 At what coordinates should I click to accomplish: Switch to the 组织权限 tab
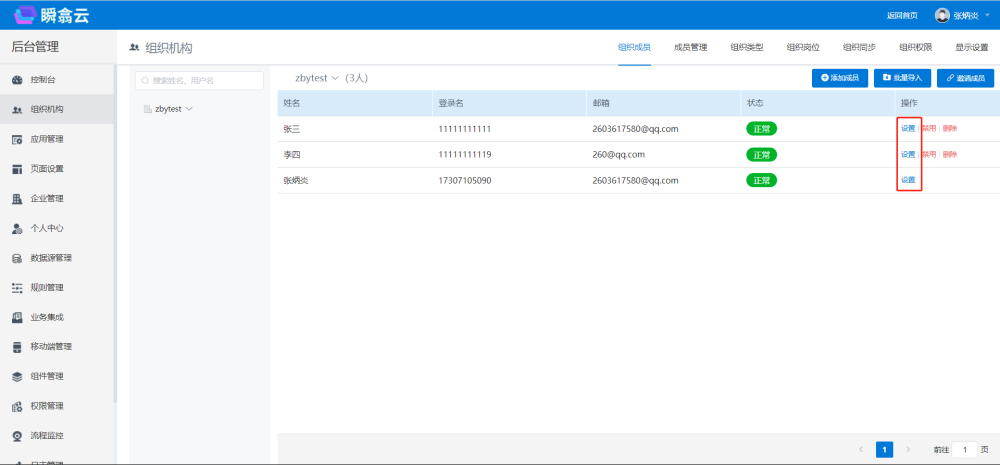[915, 47]
